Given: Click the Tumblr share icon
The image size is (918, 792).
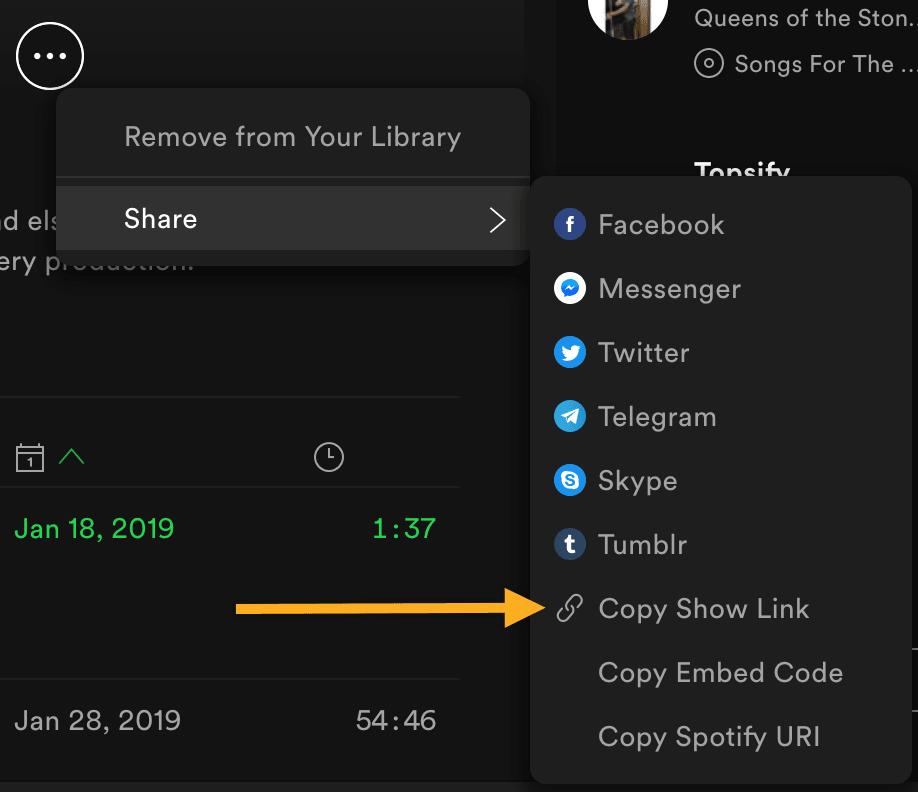Looking at the screenshot, I should pyautogui.click(x=570, y=545).
